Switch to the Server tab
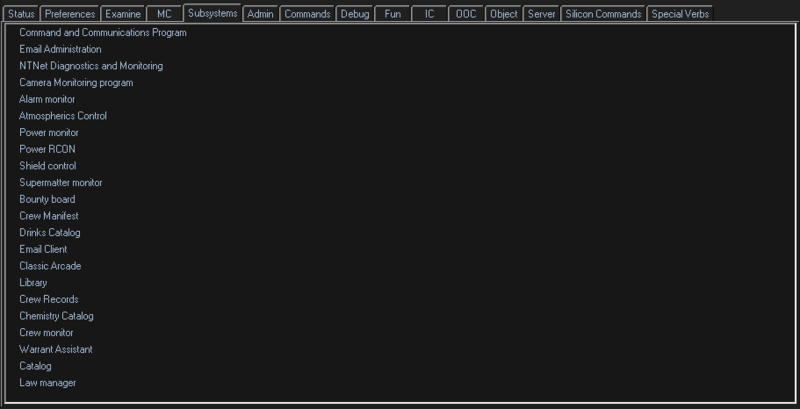Image resolution: width=800 pixels, height=409 pixels. pos(541,14)
